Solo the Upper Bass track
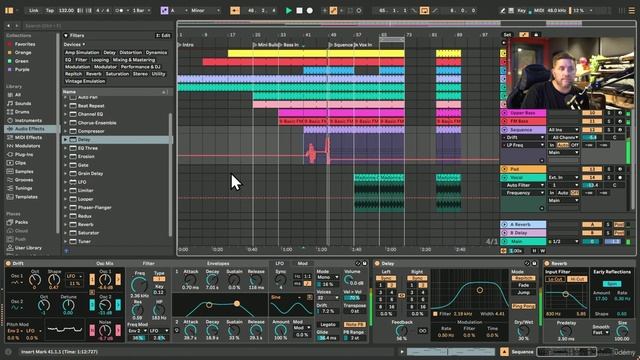 (609, 113)
